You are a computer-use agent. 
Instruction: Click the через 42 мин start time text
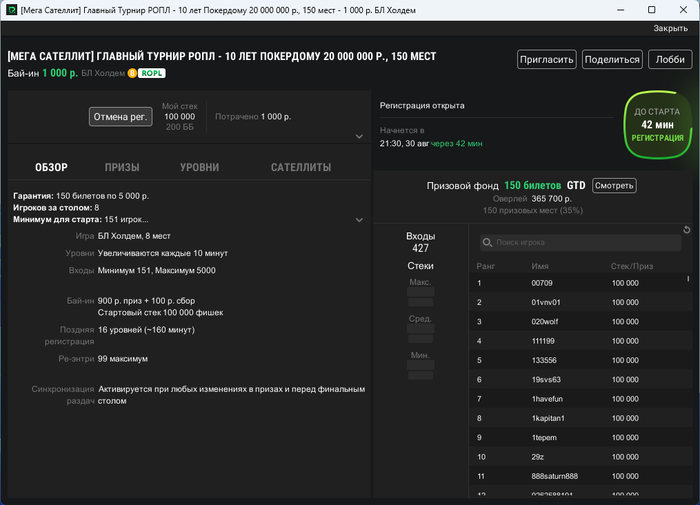coord(456,144)
